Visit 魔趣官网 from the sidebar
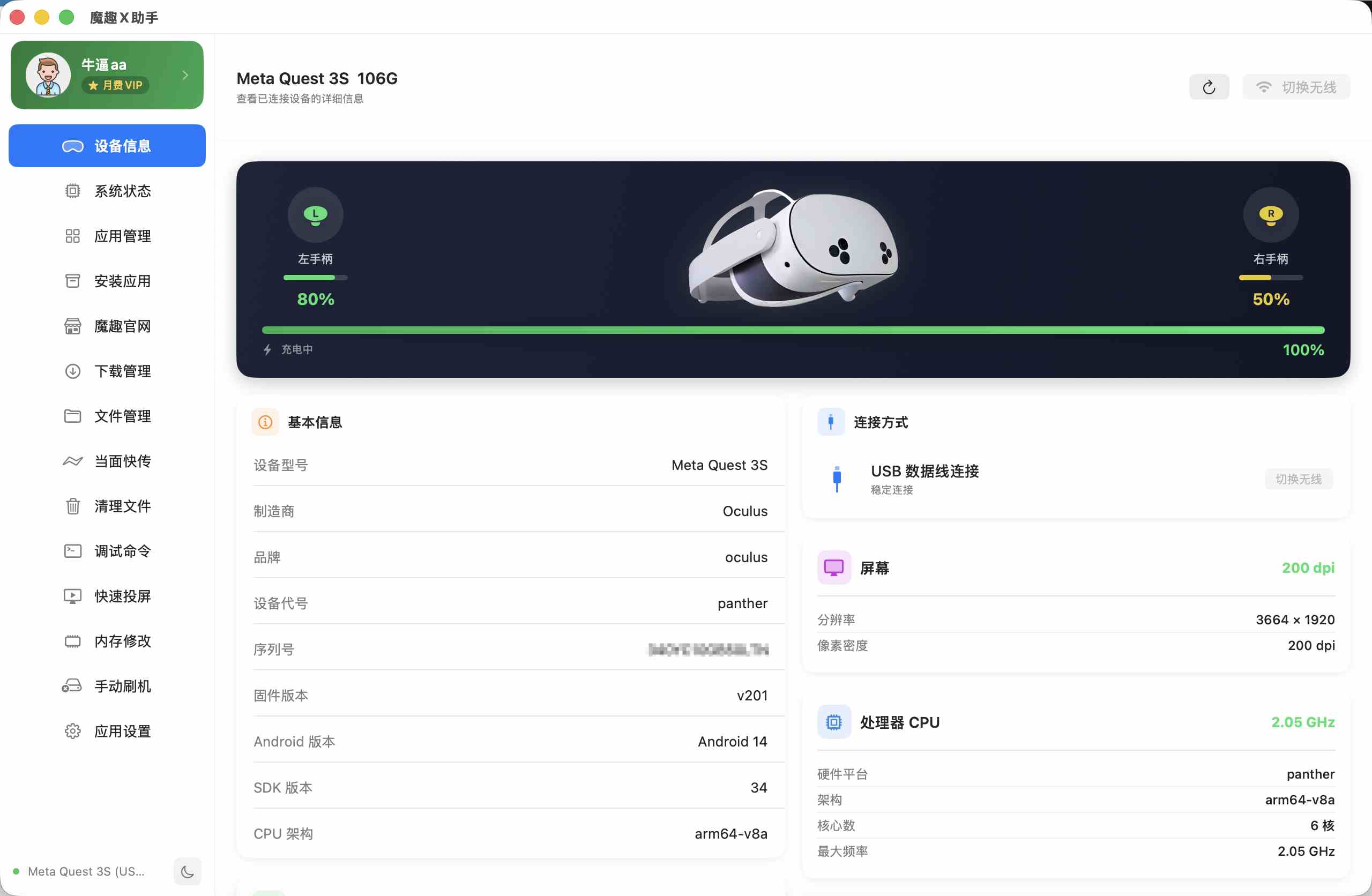The image size is (1372, 896). 107,326
